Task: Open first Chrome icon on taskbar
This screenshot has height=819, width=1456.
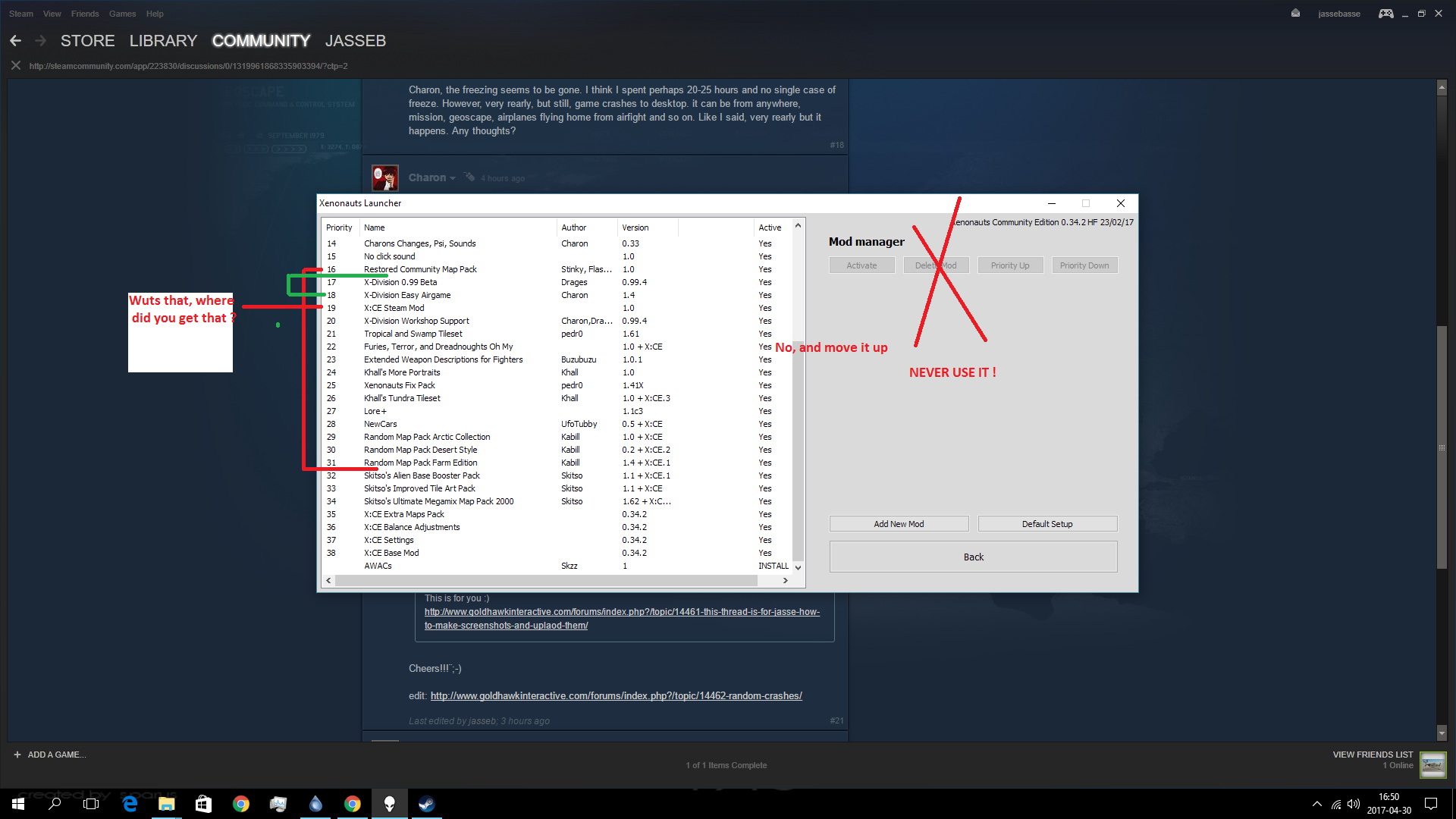Action: point(240,804)
